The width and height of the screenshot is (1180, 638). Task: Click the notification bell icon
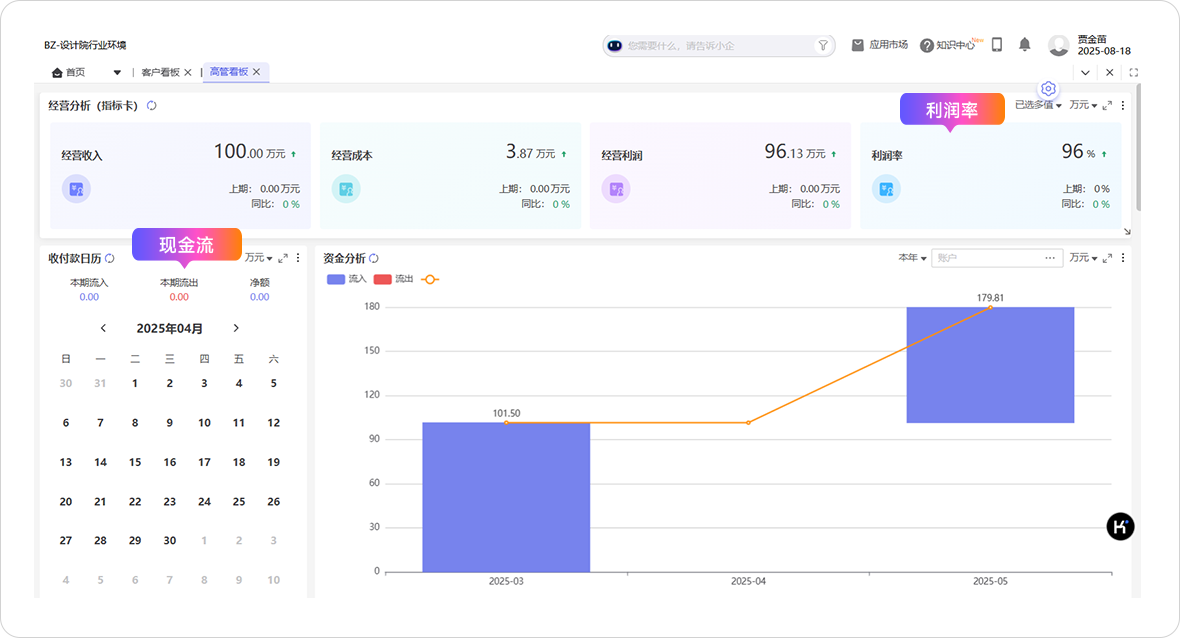[1024, 45]
